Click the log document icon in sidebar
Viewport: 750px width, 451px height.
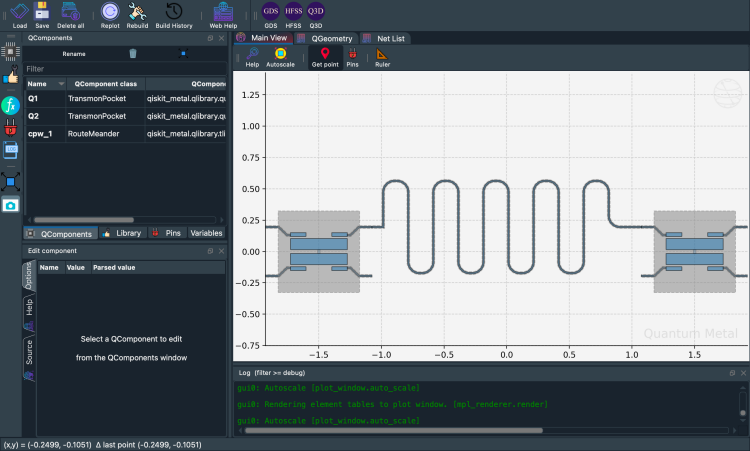(11, 150)
